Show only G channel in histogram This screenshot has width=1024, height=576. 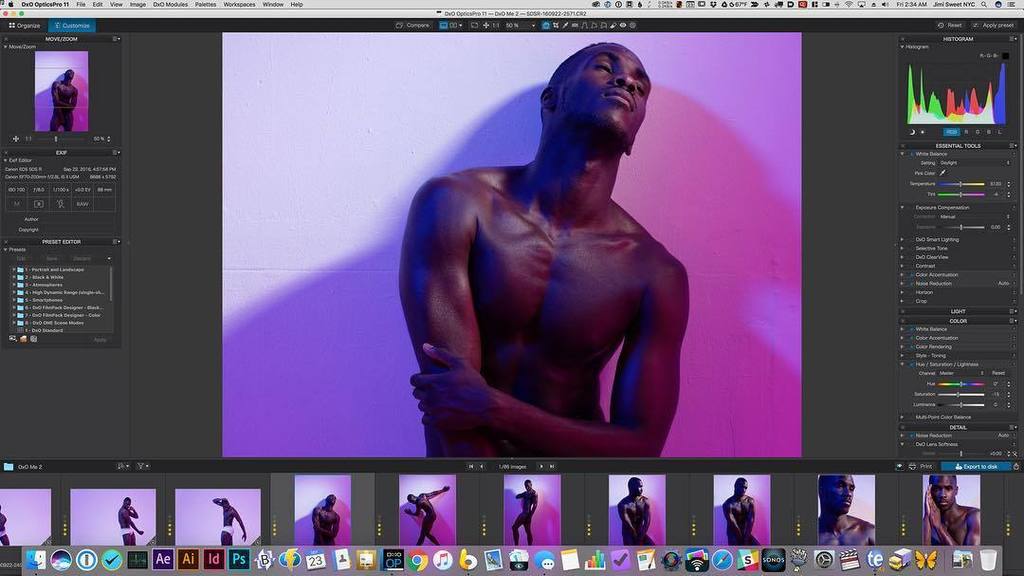tap(978, 132)
